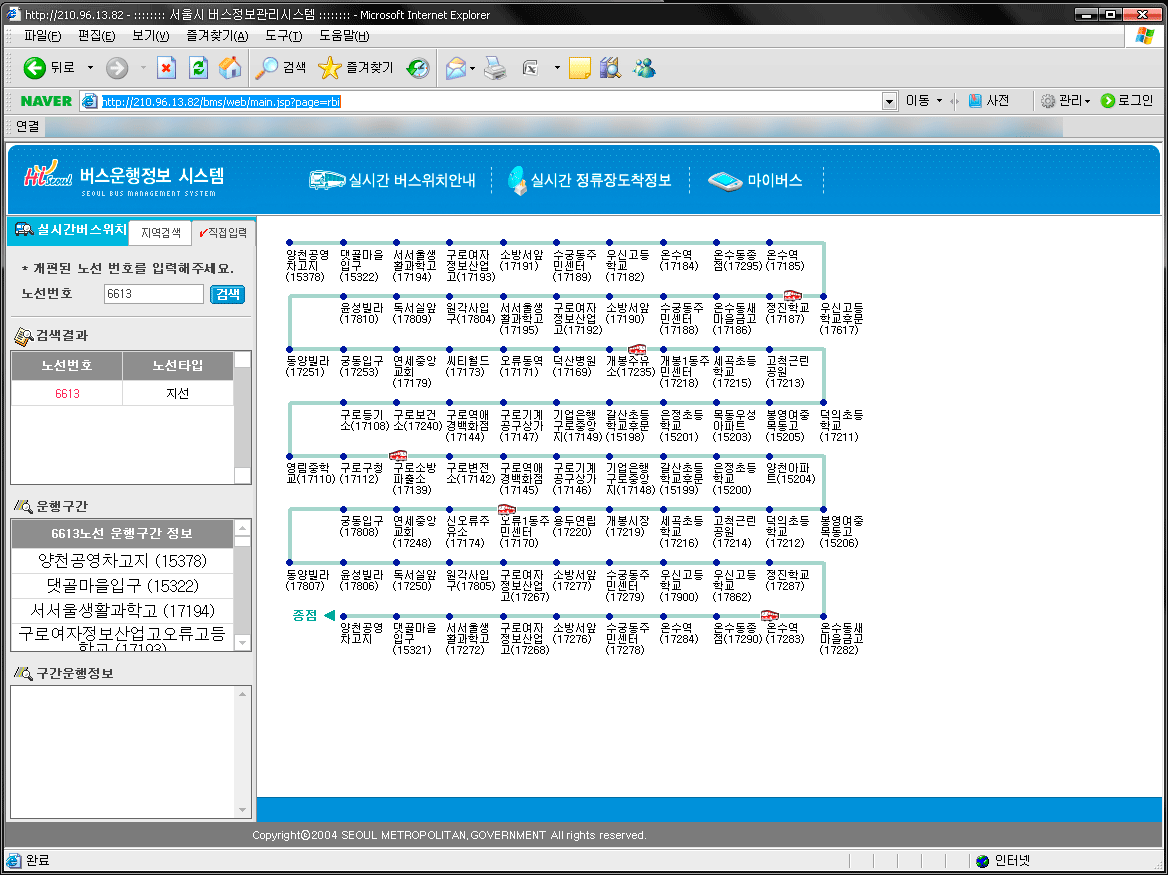Open the 즐겨찾기 star toolbar button
1168x875 pixels.
pos(355,68)
